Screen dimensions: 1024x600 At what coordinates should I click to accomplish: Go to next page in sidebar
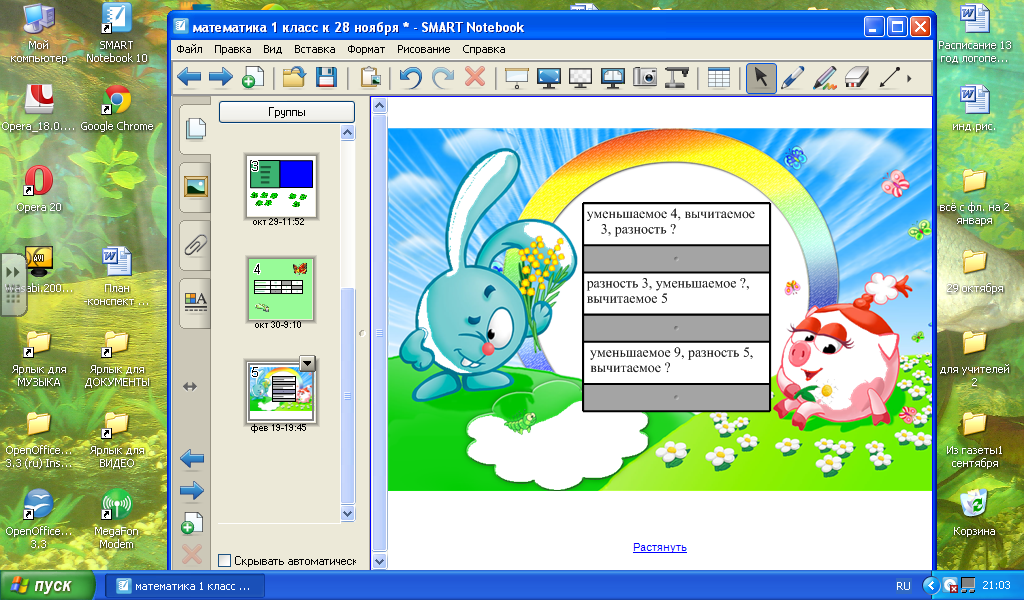point(192,490)
